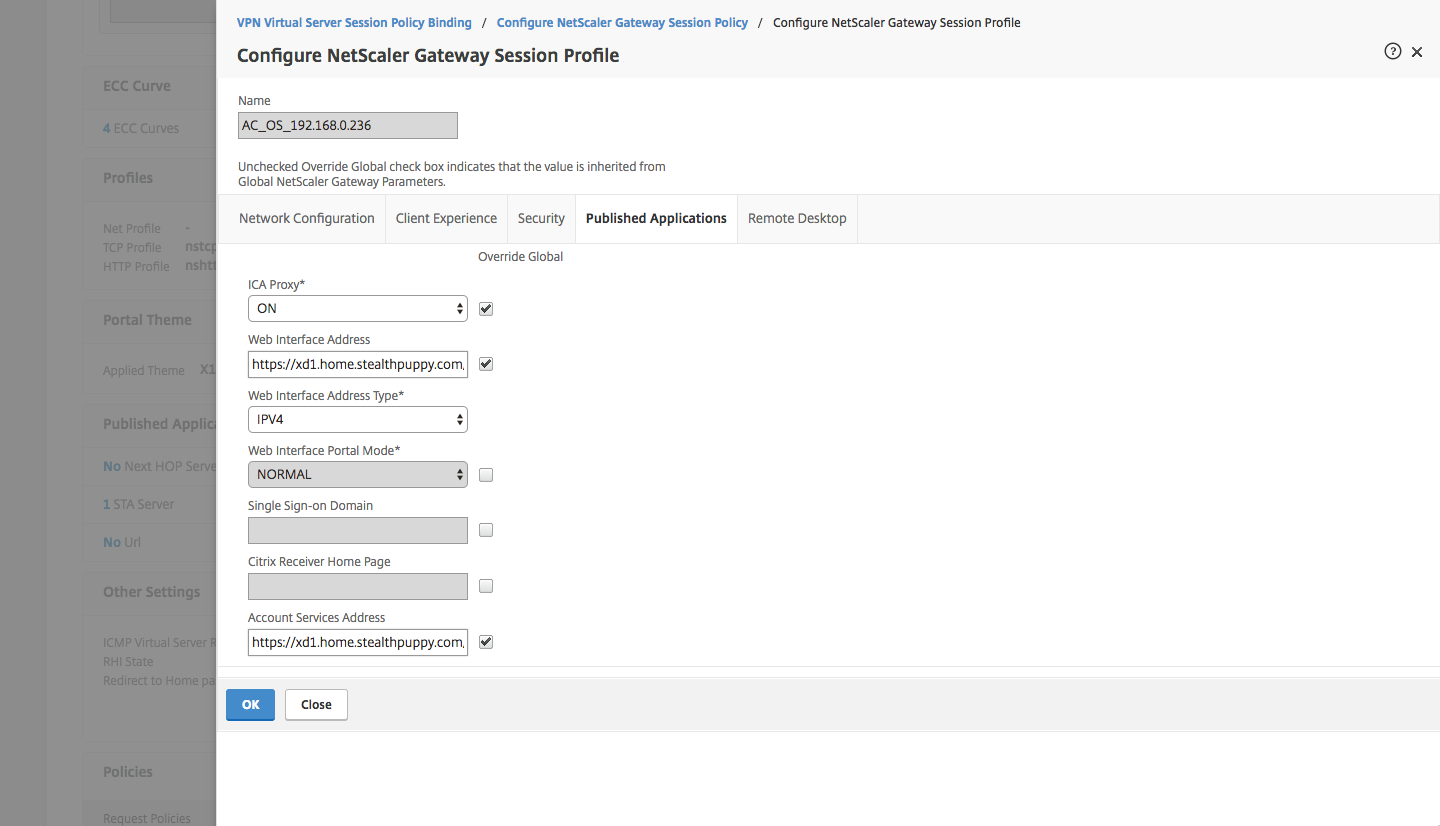Toggle Account Services Address override checkbox
The width and height of the screenshot is (1440, 826).
pos(486,642)
